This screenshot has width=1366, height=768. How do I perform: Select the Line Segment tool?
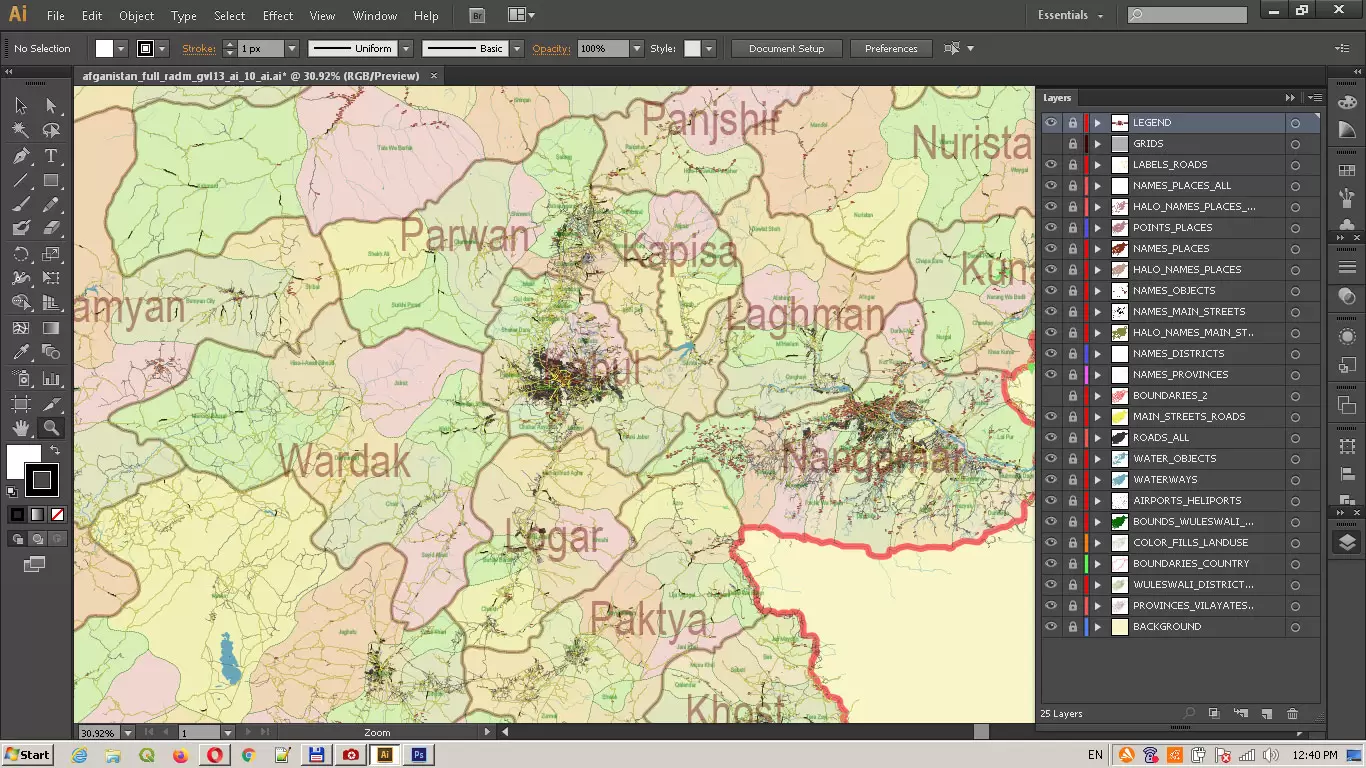click(21, 181)
